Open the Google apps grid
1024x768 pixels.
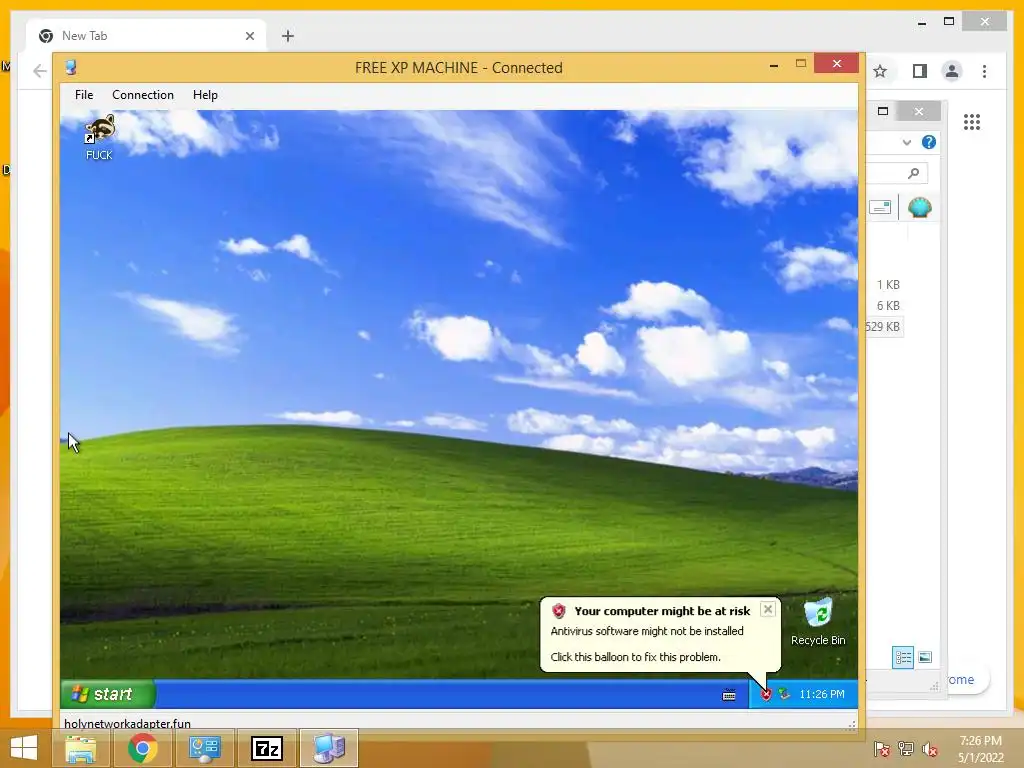972,121
